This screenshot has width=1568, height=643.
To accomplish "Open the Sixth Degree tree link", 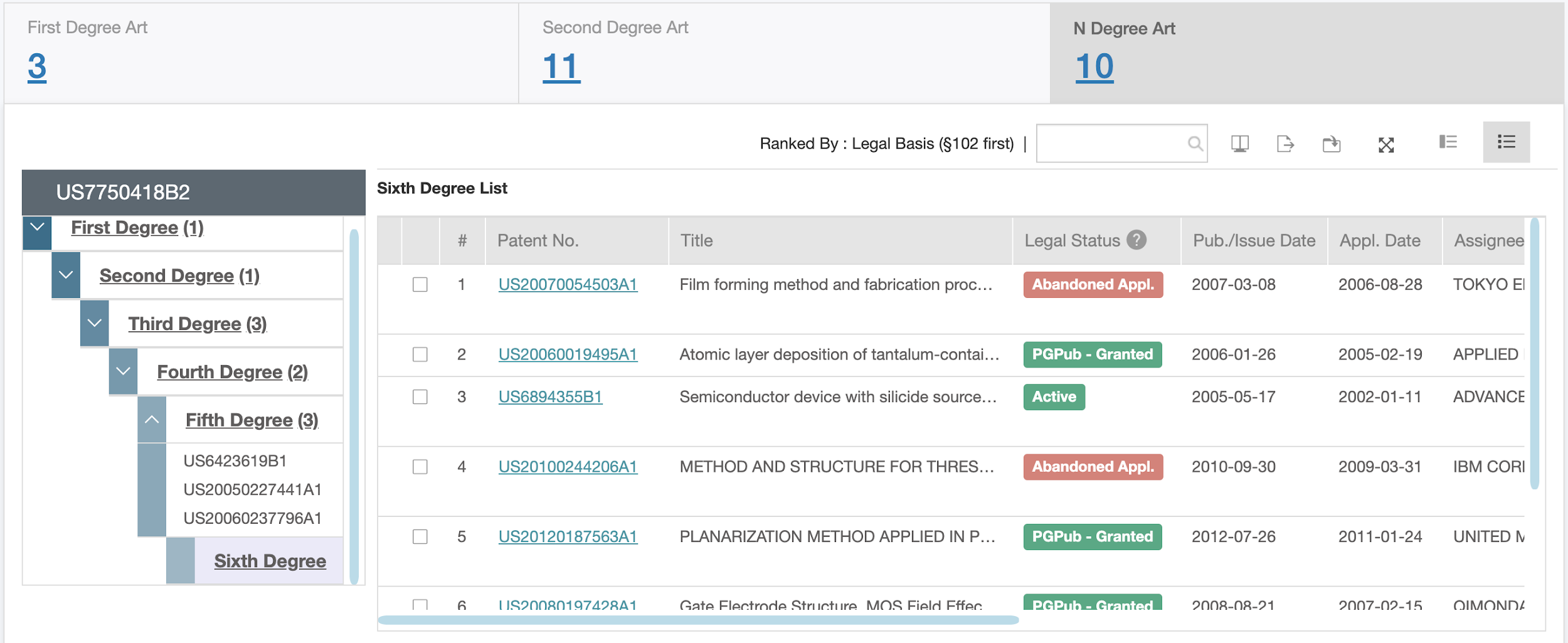I will tap(270, 561).
